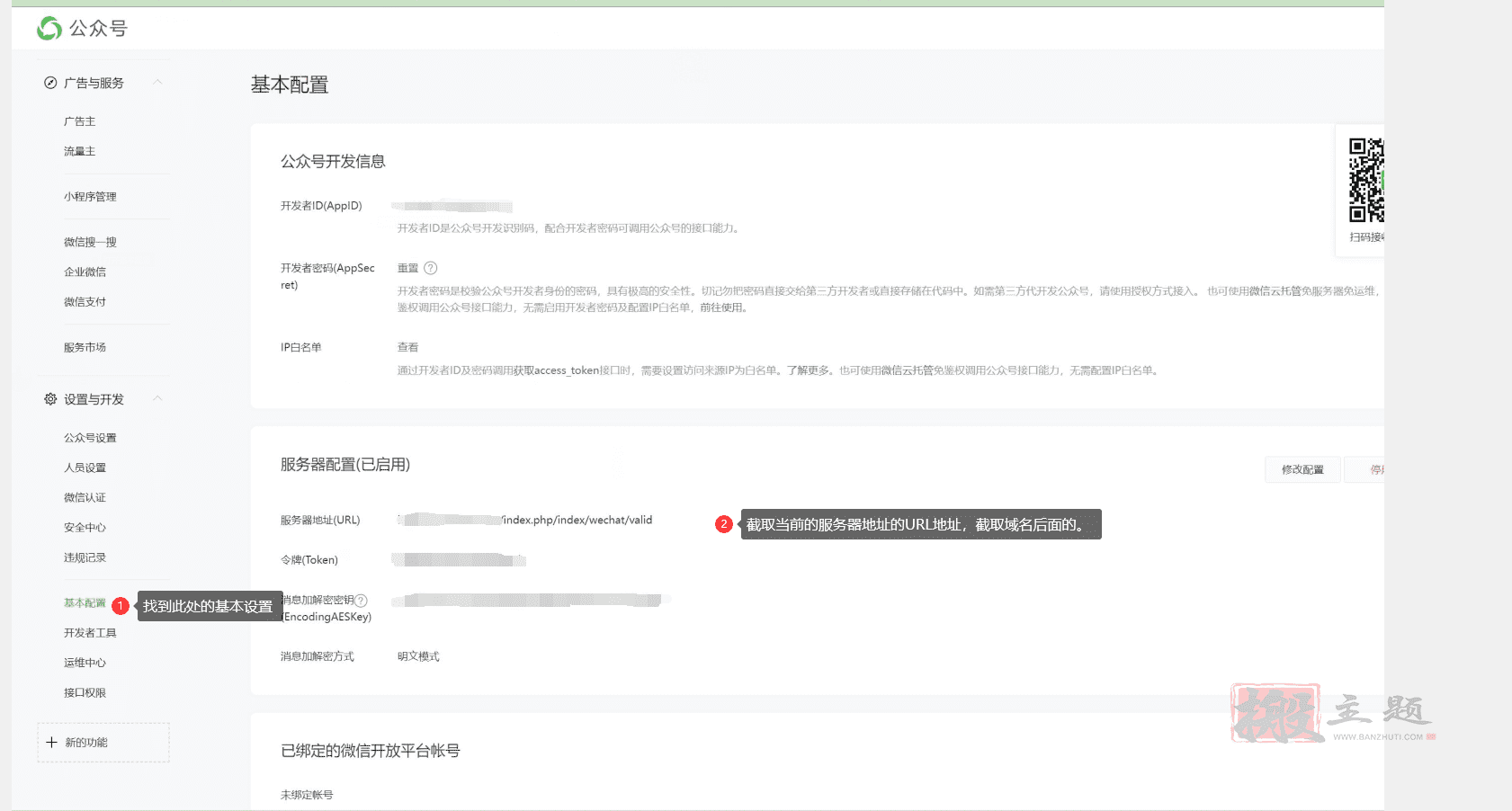Click the 修改配置 button

(1302, 469)
